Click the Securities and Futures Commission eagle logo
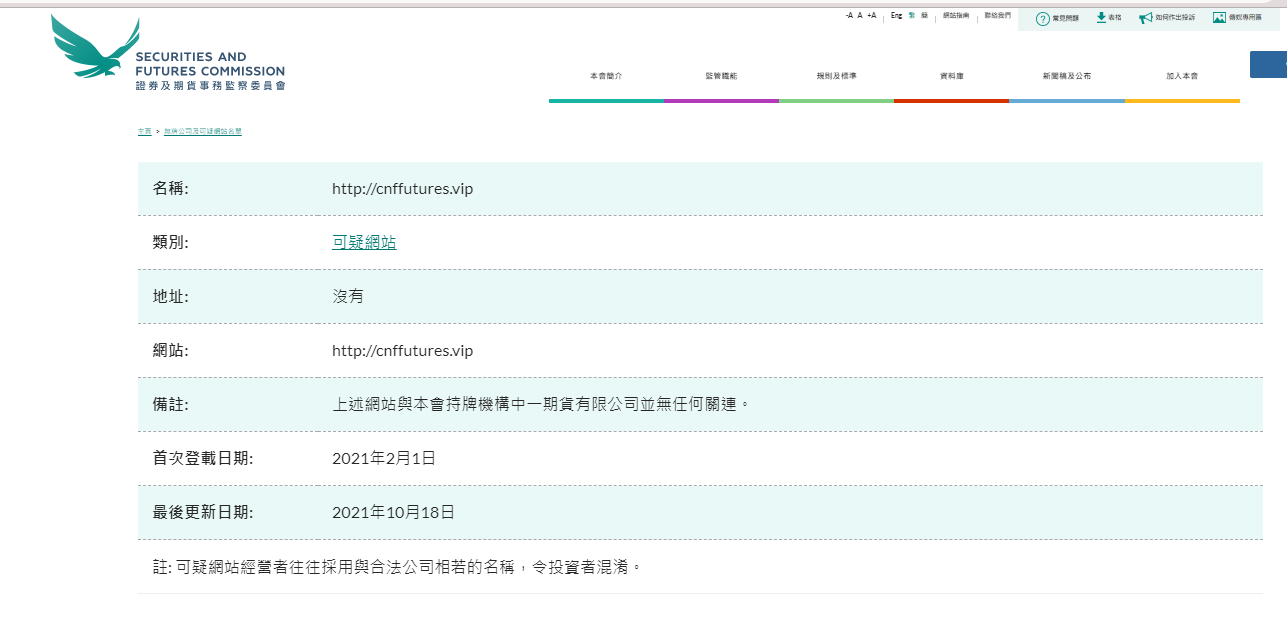The image size is (1287, 620). [95, 47]
